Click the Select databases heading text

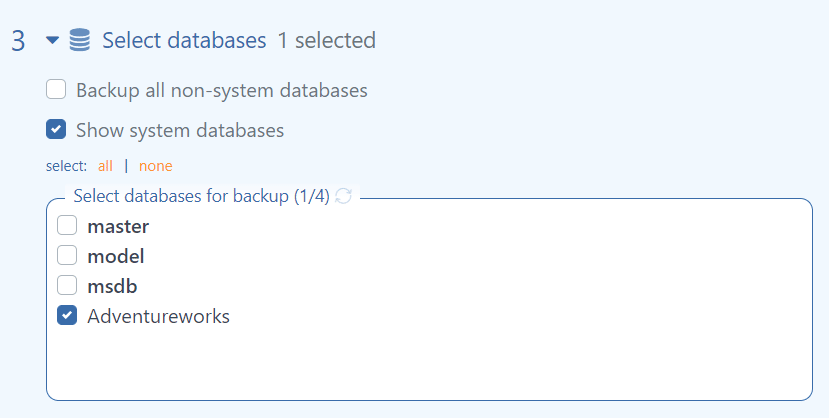184,40
